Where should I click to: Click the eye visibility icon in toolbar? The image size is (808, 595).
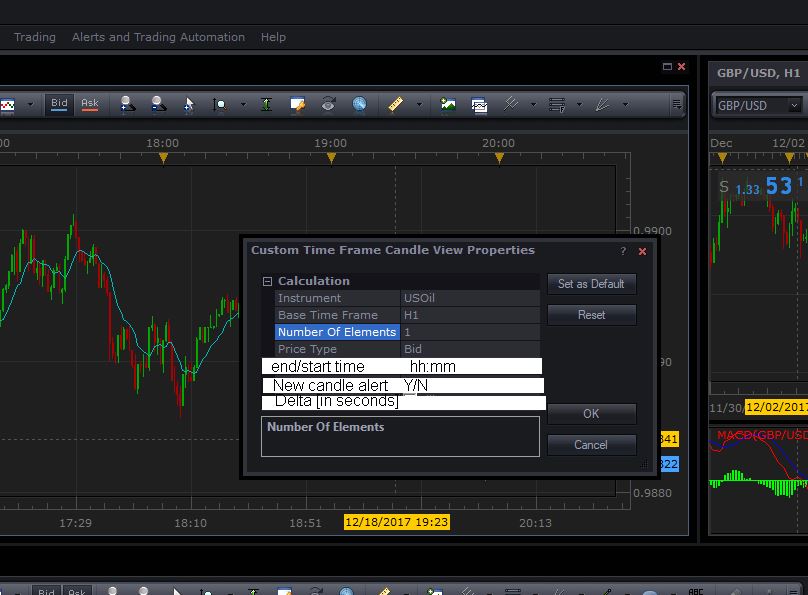point(328,104)
